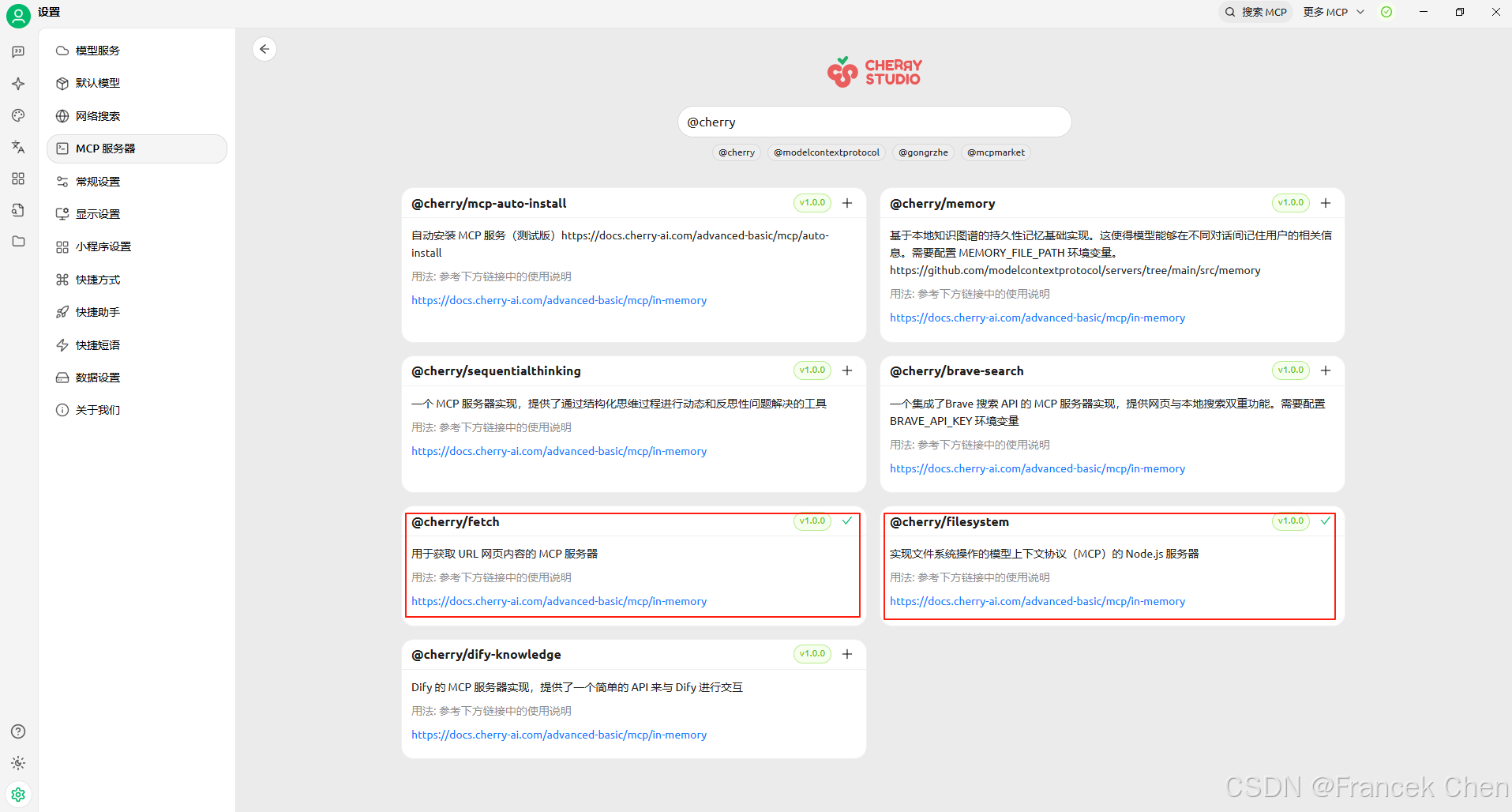
Task: Click the back arrow button
Action: (x=265, y=49)
